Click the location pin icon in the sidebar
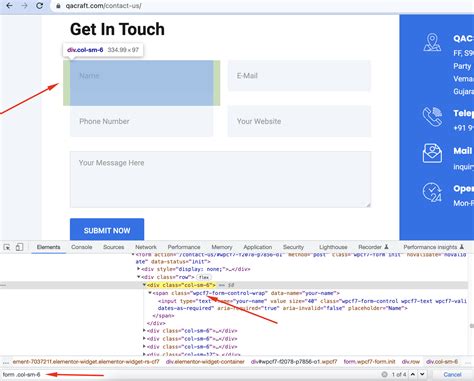474x381 pixels. point(432,42)
